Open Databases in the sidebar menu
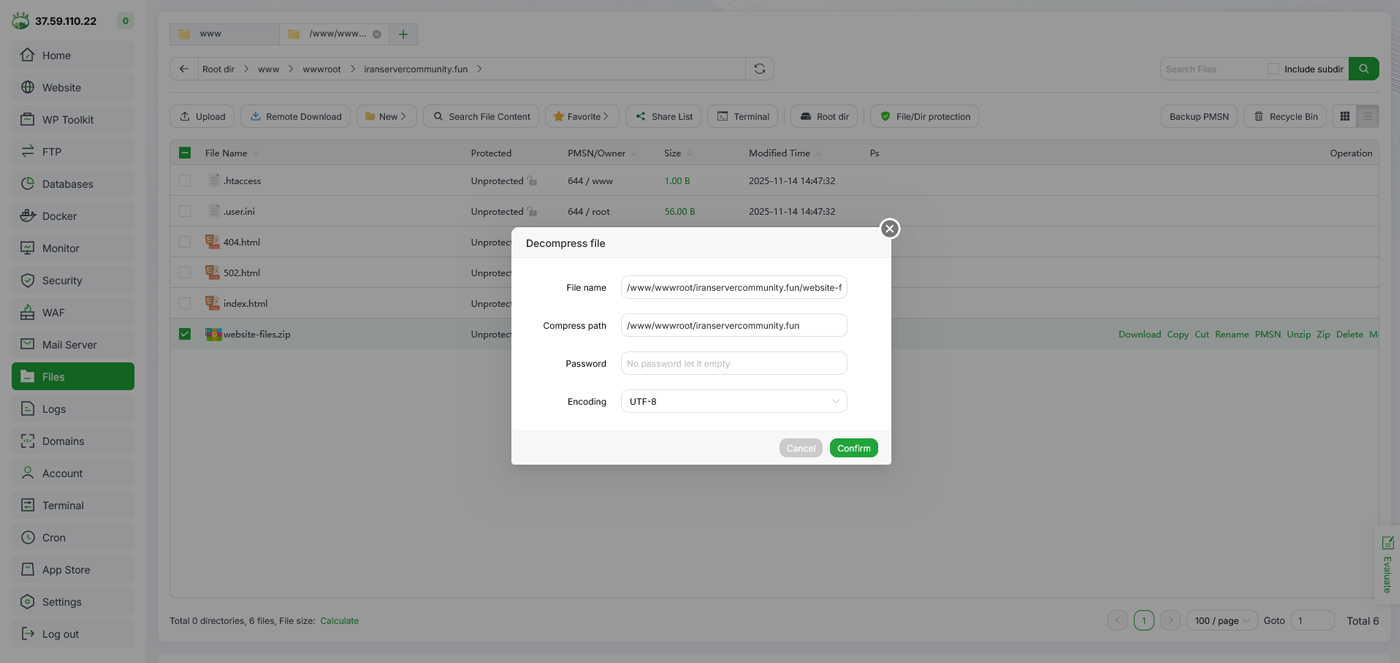Image resolution: width=1400 pixels, height=663 pixels. [x=67, y=184]
